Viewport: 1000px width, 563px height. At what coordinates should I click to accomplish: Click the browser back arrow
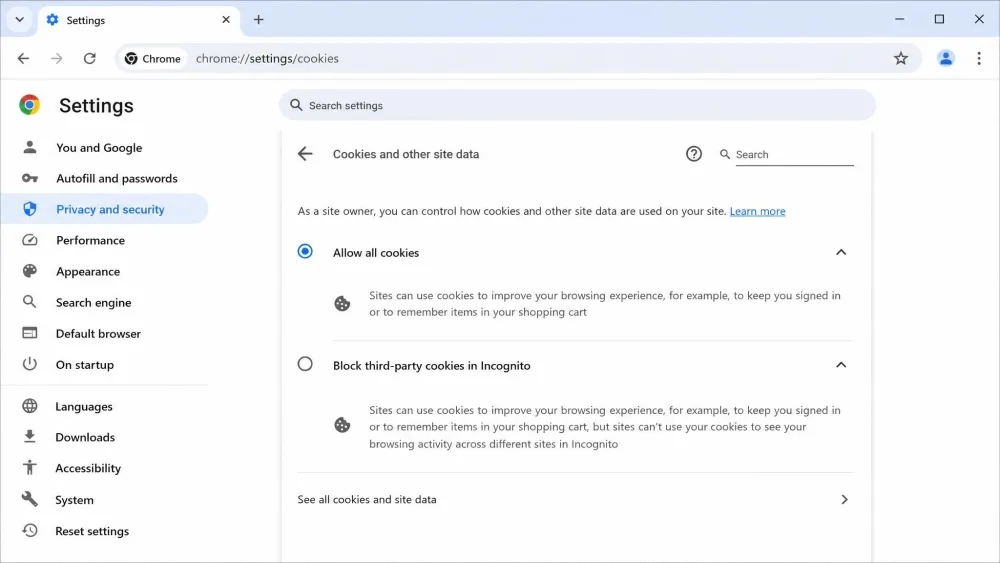pyautogui.click(x=24, y=59)
